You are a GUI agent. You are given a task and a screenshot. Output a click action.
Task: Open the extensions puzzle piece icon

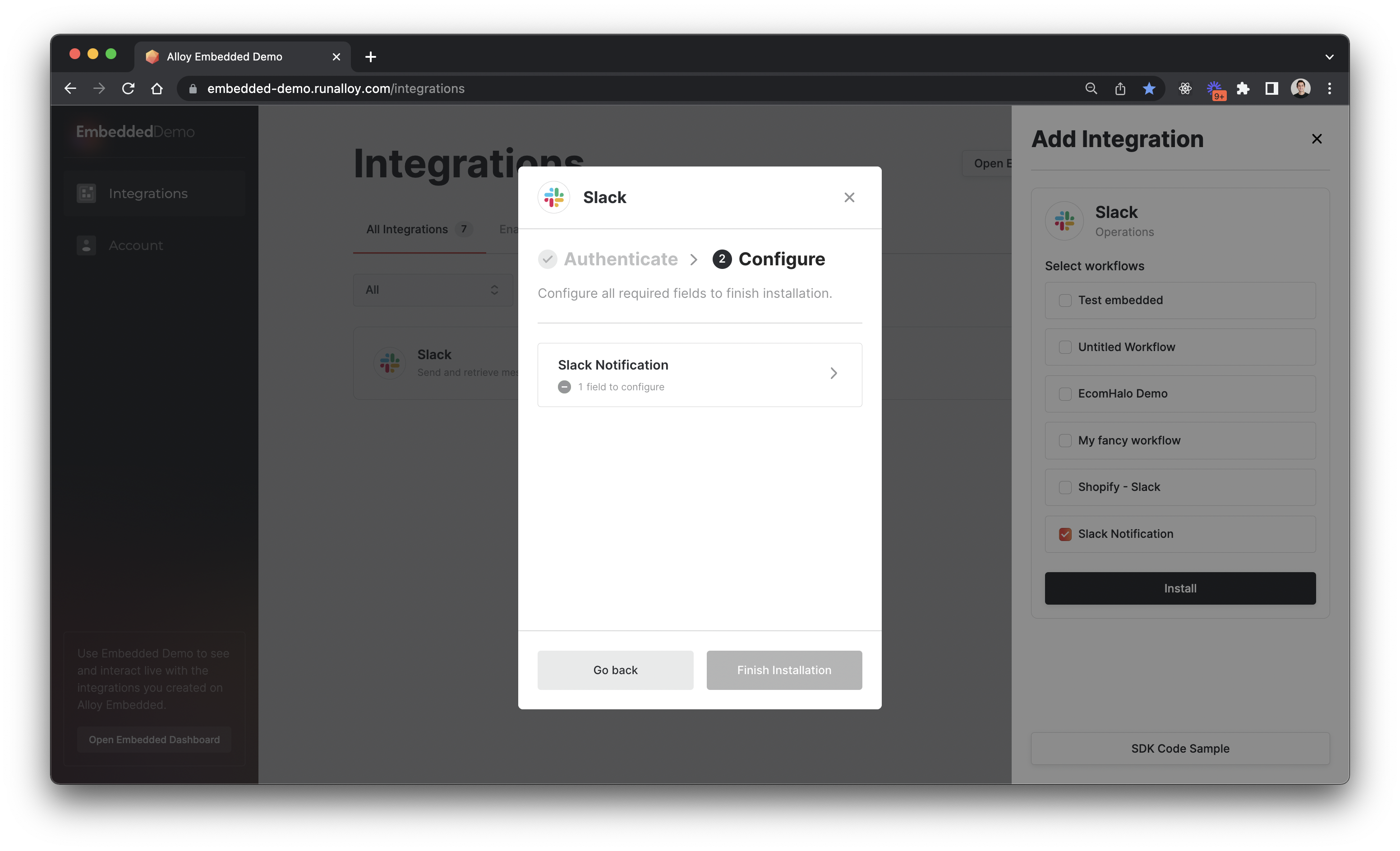1243,88
